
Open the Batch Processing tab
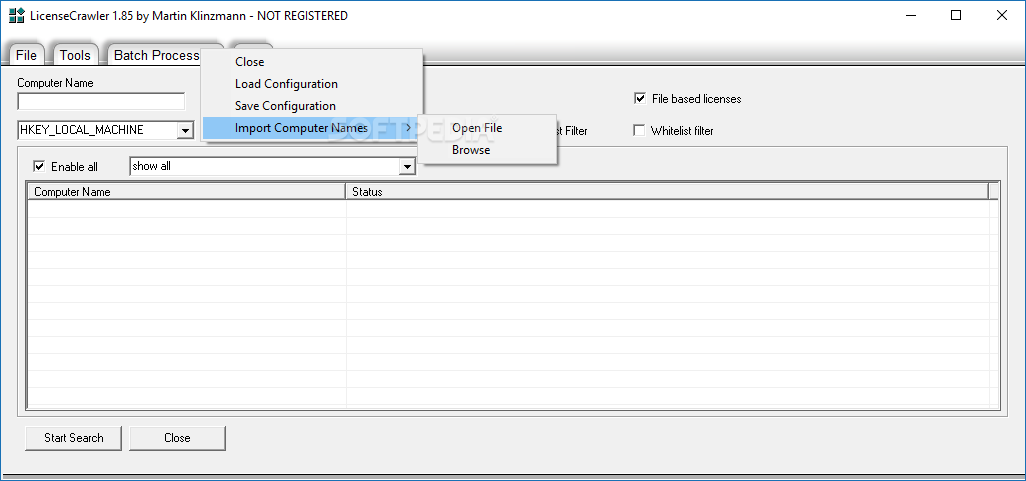(x=157, y=55)
